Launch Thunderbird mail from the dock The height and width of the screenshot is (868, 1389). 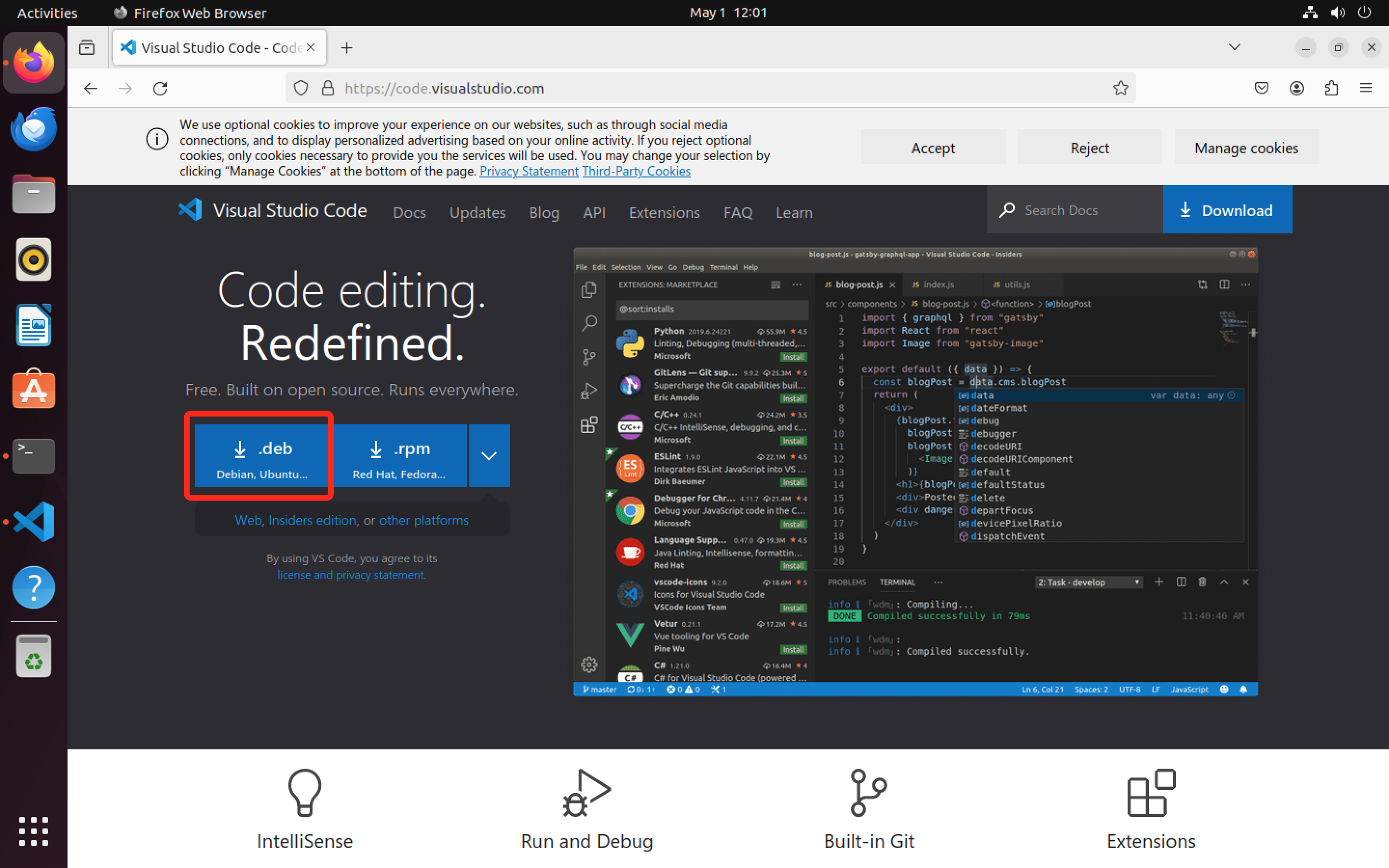[33, 129]
